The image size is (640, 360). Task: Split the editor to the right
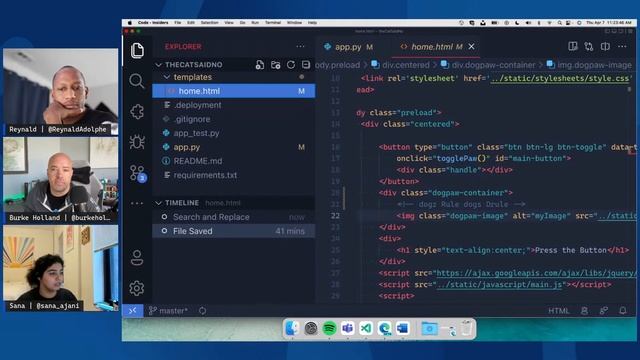[x=605, y=47]
